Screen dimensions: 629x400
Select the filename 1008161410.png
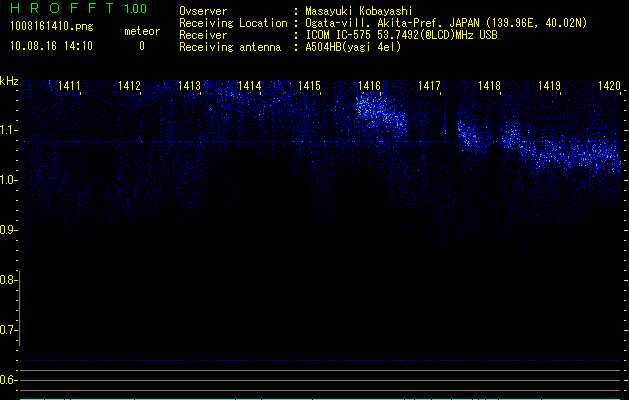[x=52, y=26]
